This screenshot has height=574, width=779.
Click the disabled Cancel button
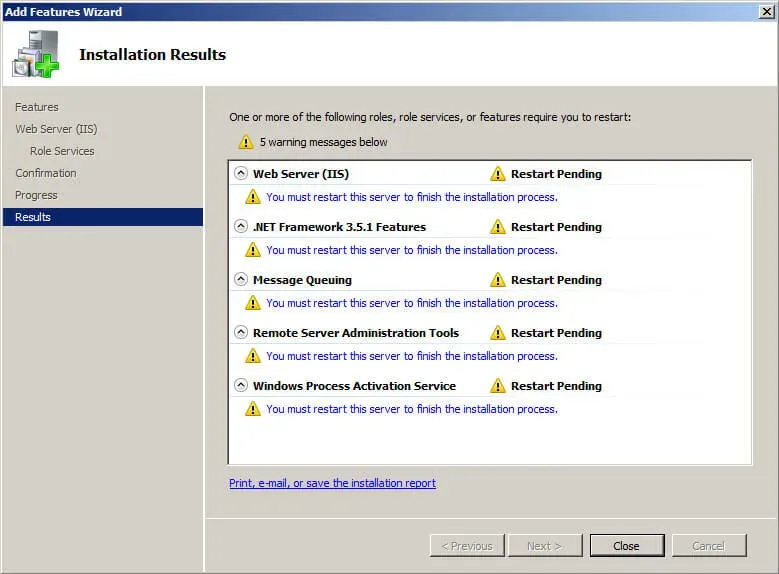pos(709,546)
